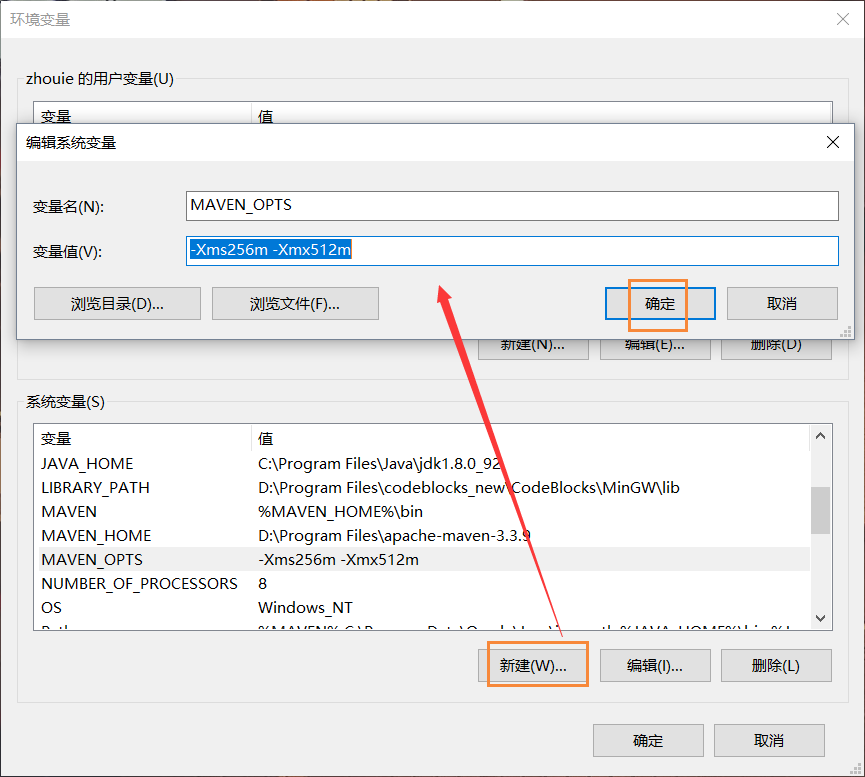The width and height of the screenshot is (865, 777).
Task: Click the 变量 column header in user variables
Action: 142,113
